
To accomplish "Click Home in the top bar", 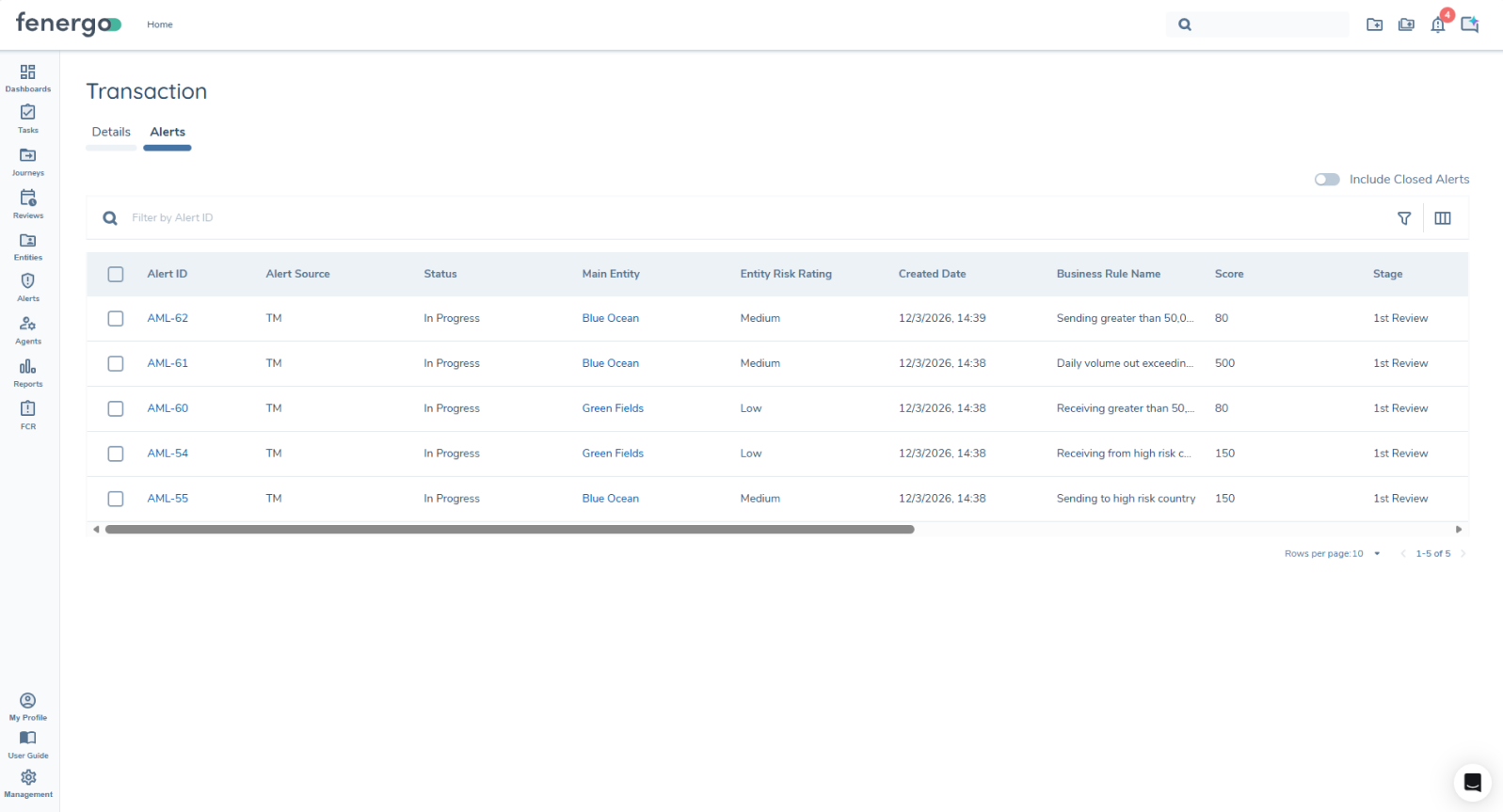I will 160,24.
